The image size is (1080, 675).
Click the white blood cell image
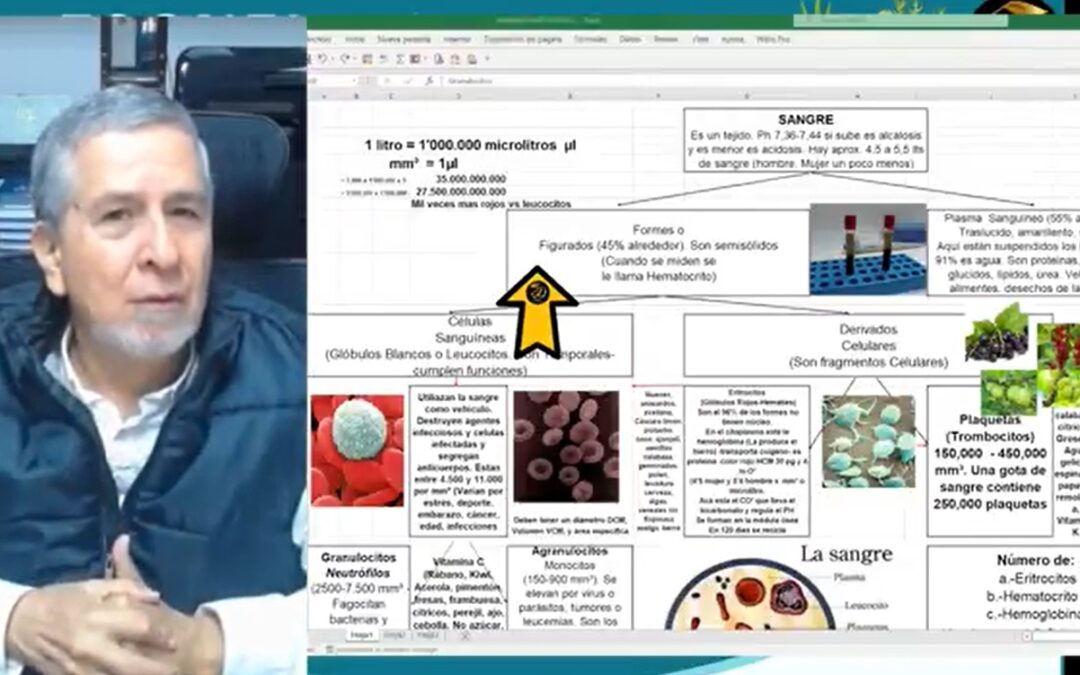click(357, 450)
